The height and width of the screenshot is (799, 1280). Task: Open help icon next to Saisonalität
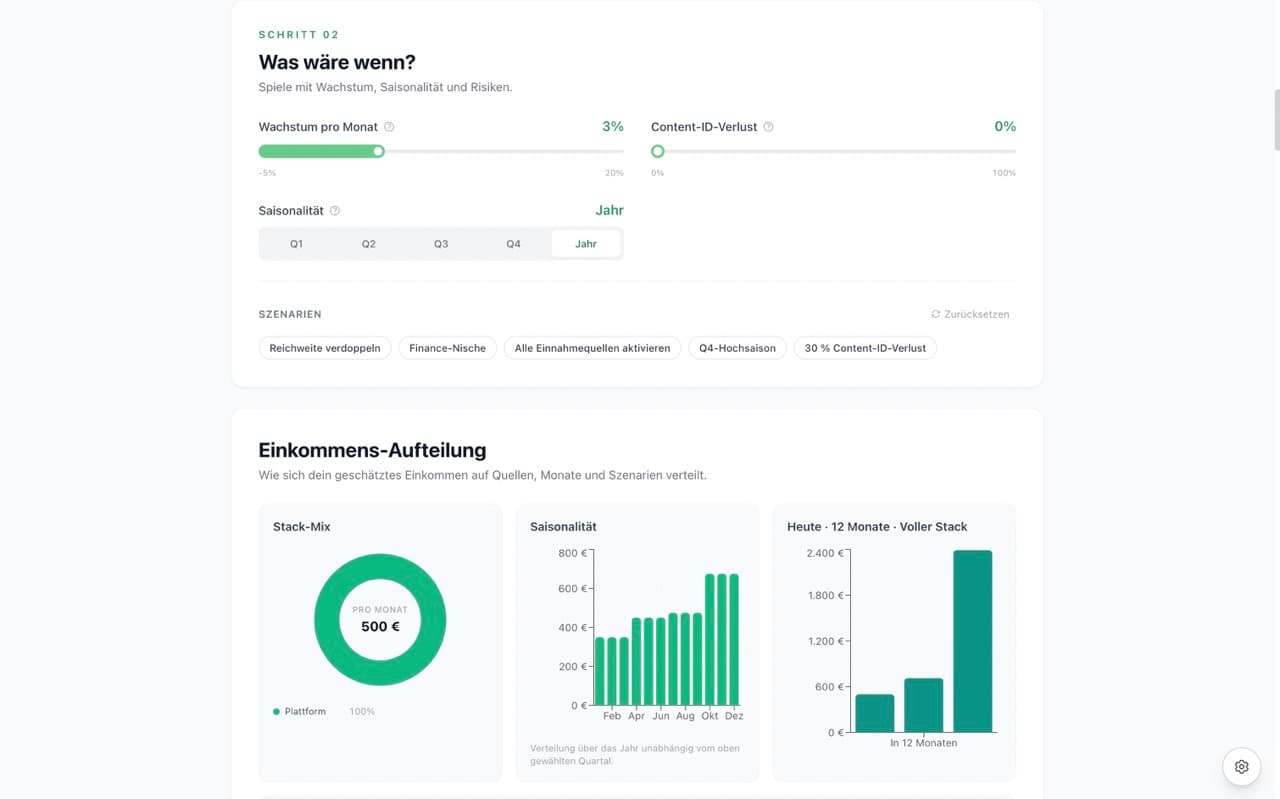coord(335,211)
